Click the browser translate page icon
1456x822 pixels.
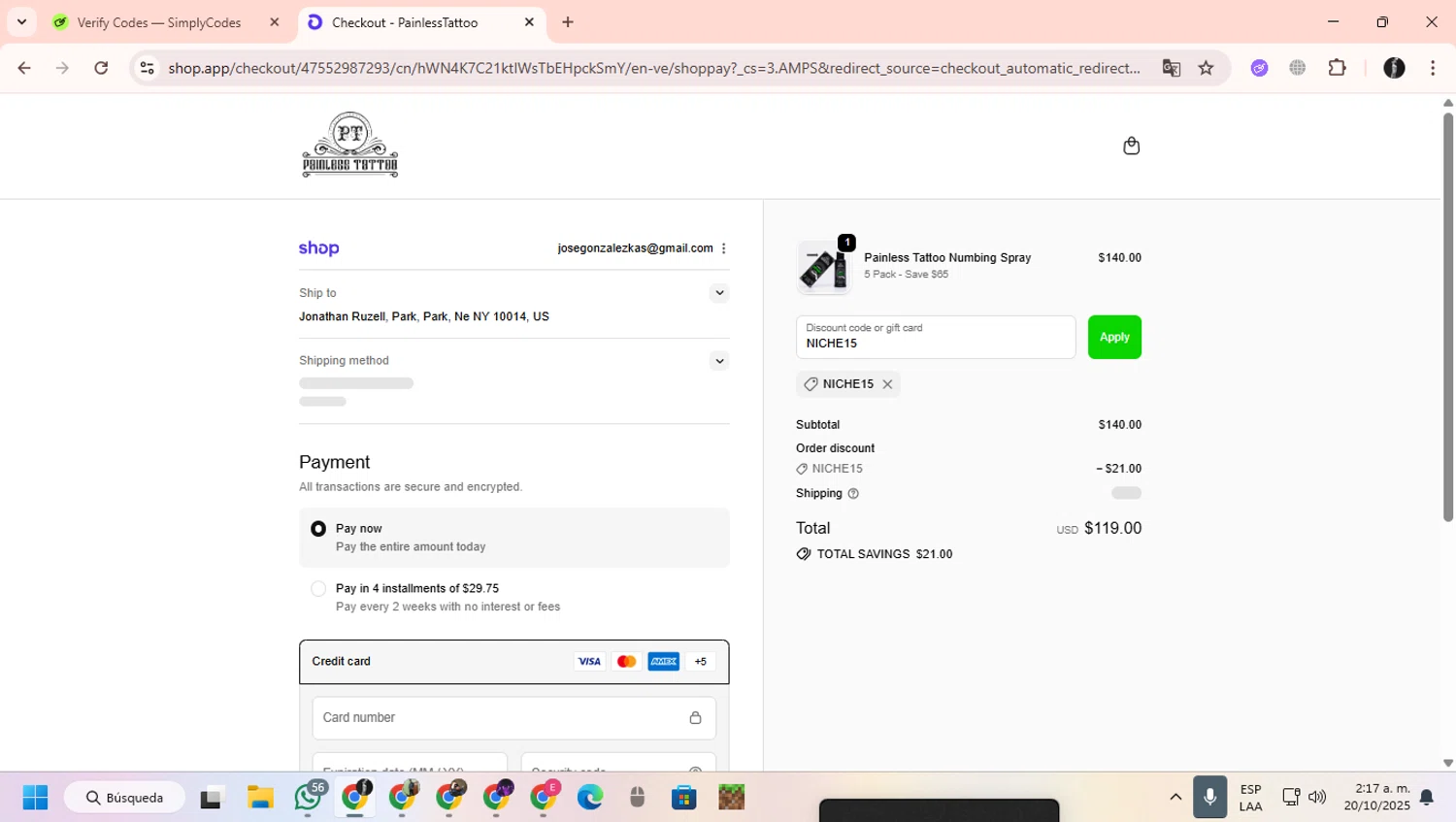tap(1172, 68)
